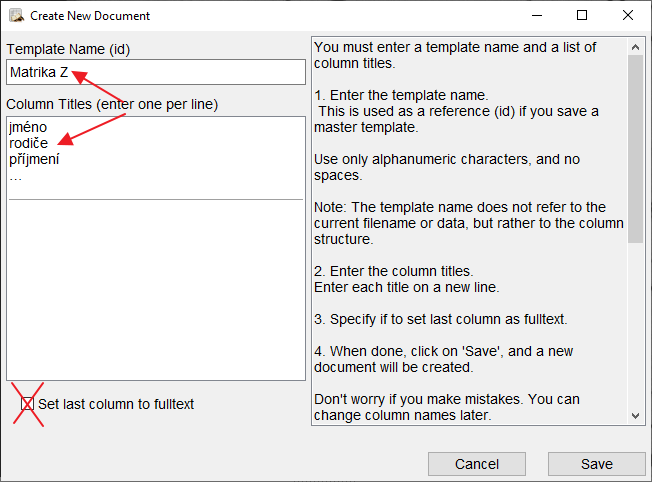The width and height of the screenshot is (652, 482).
Task: Maximize the Create New Document dialog
Action: [582, 15]
